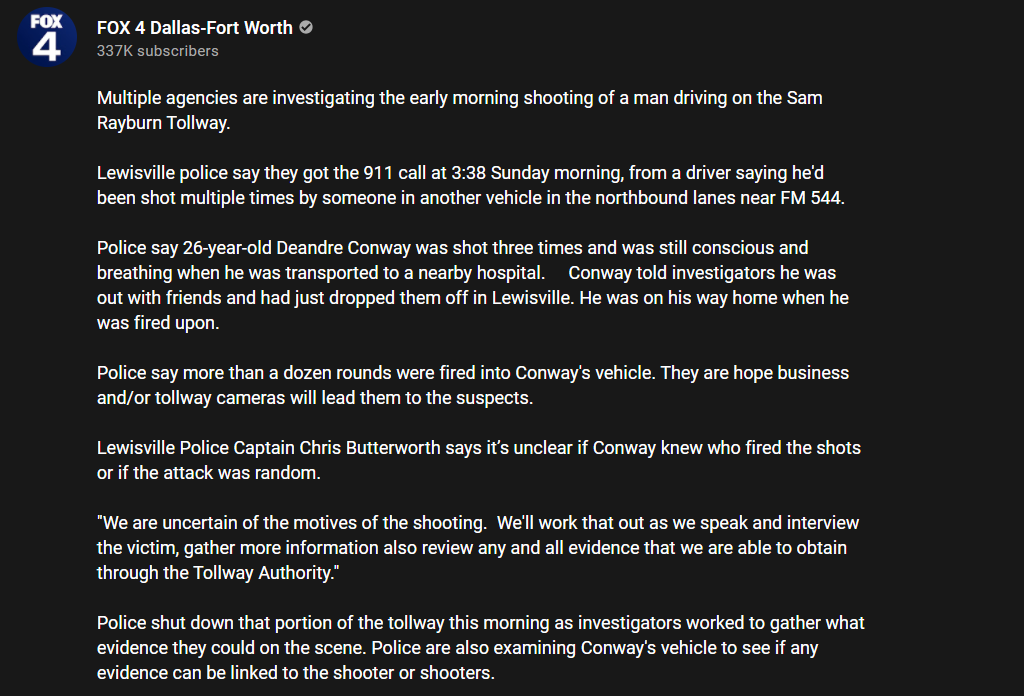The width and height of the screenshot is (1024, 696).
Task: Click the paragraph starting 'Police shut down'
Action: point(481,648)
